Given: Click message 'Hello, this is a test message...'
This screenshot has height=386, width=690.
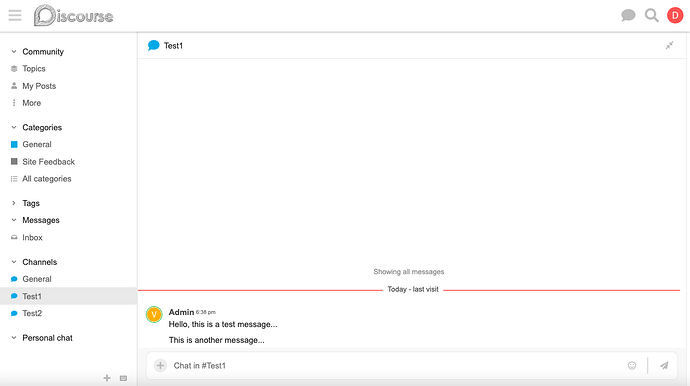Looking at the screenshot, I should click(223, 324).
